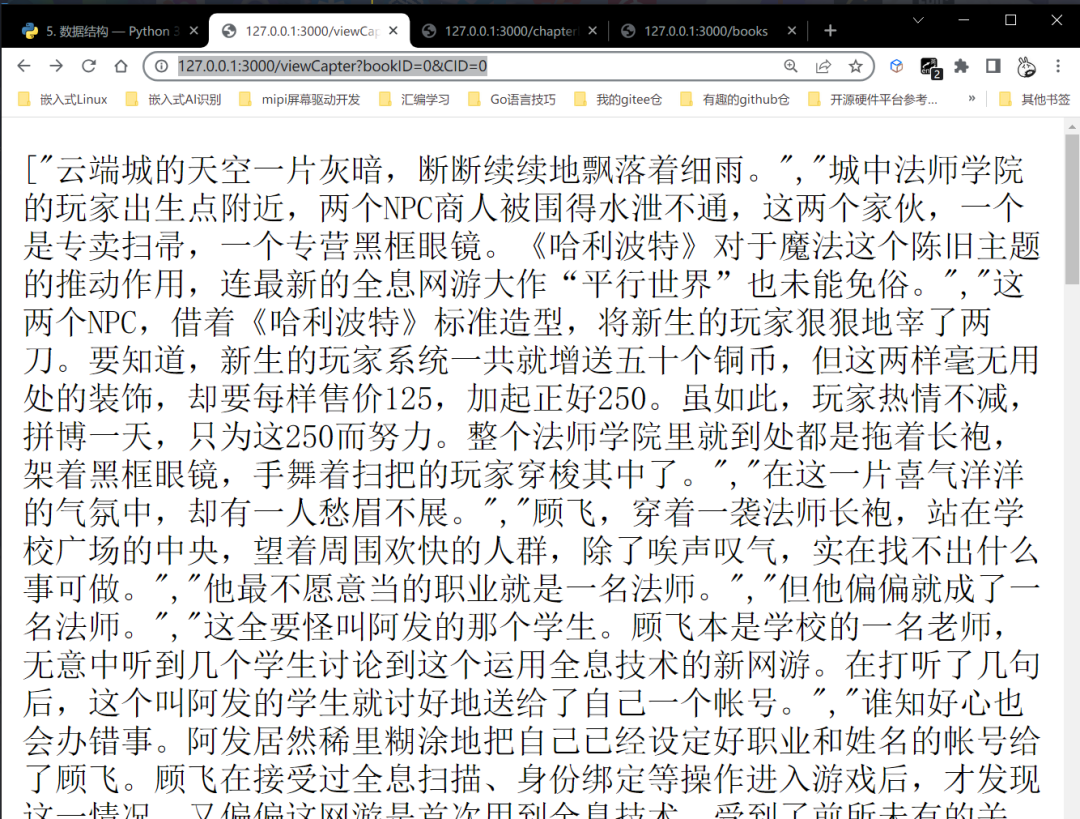Close the viewCapter tab
The image size is (1080, 819).
pyautogui.click(x=393, y=31)
